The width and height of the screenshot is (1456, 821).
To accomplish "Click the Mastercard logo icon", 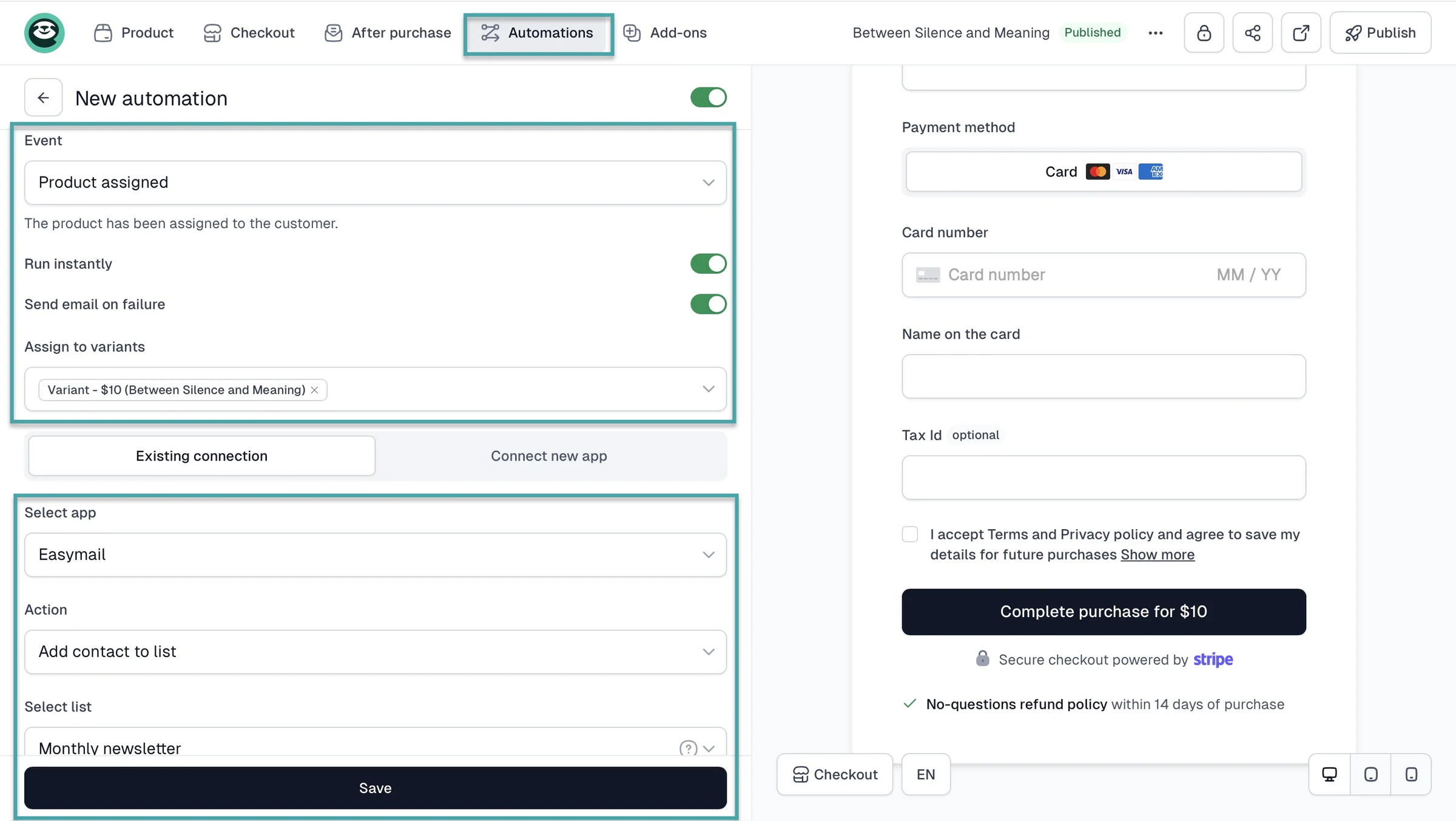I will (1097, 172).
